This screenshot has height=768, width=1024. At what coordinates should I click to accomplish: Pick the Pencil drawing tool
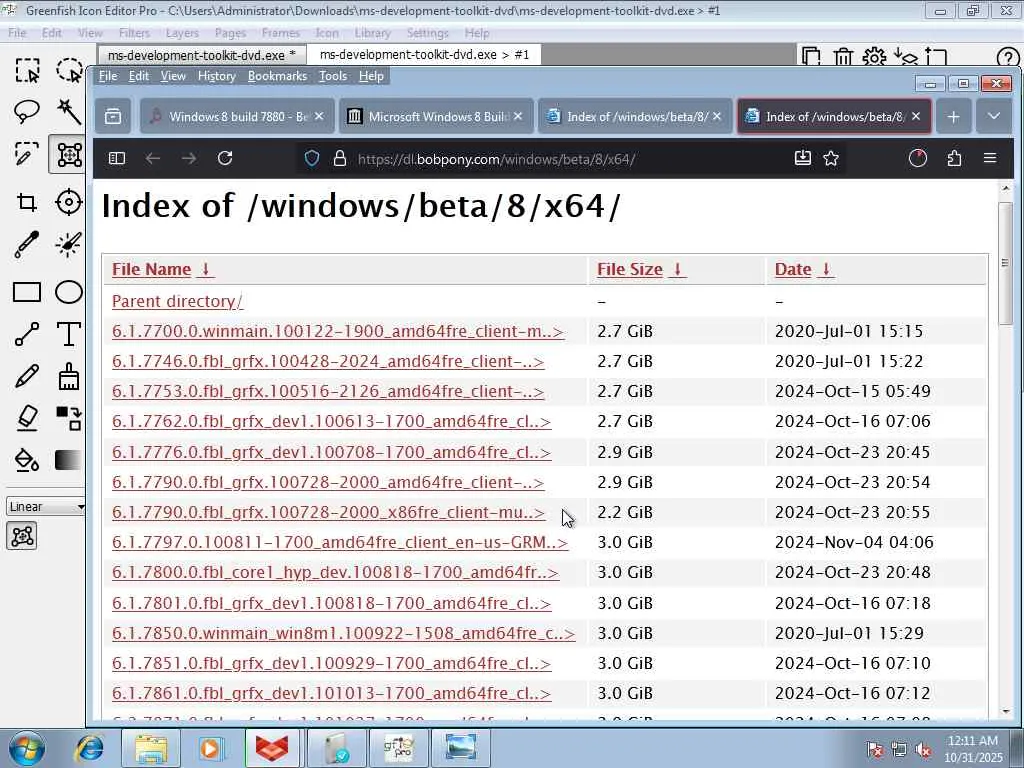27,376
